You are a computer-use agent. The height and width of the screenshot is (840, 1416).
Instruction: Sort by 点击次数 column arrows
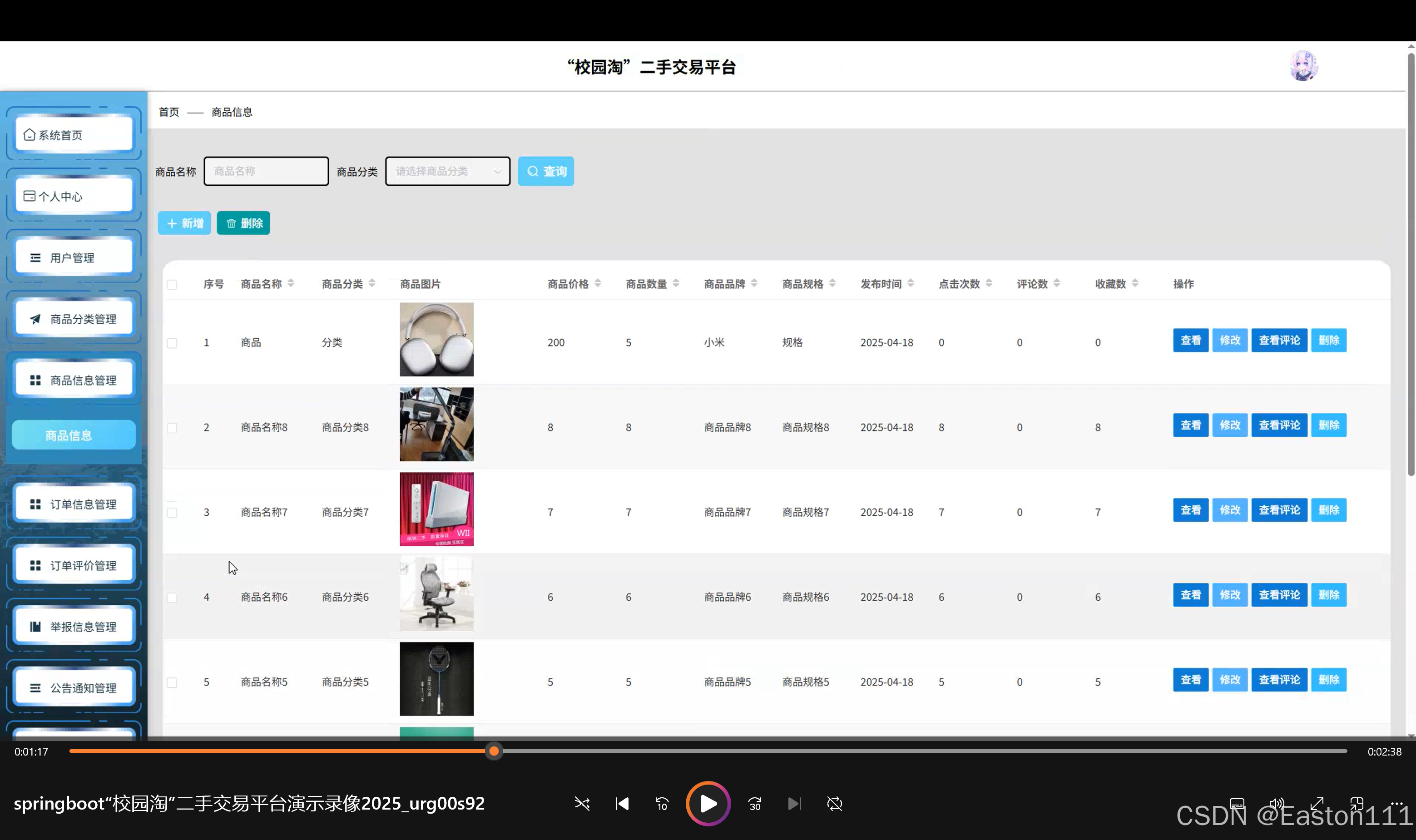click(x=989, y=283)
